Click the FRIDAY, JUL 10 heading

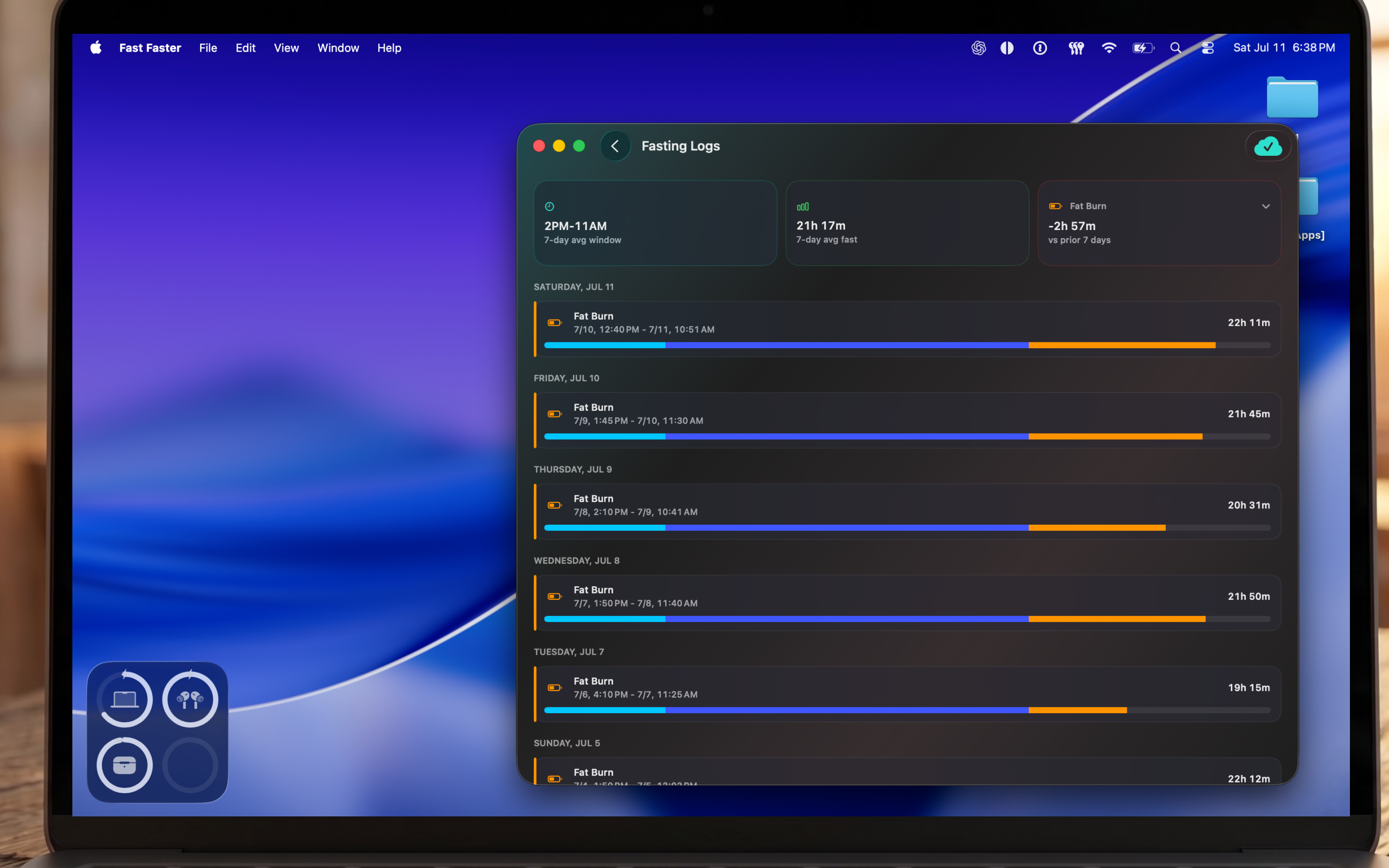point(567,378)
